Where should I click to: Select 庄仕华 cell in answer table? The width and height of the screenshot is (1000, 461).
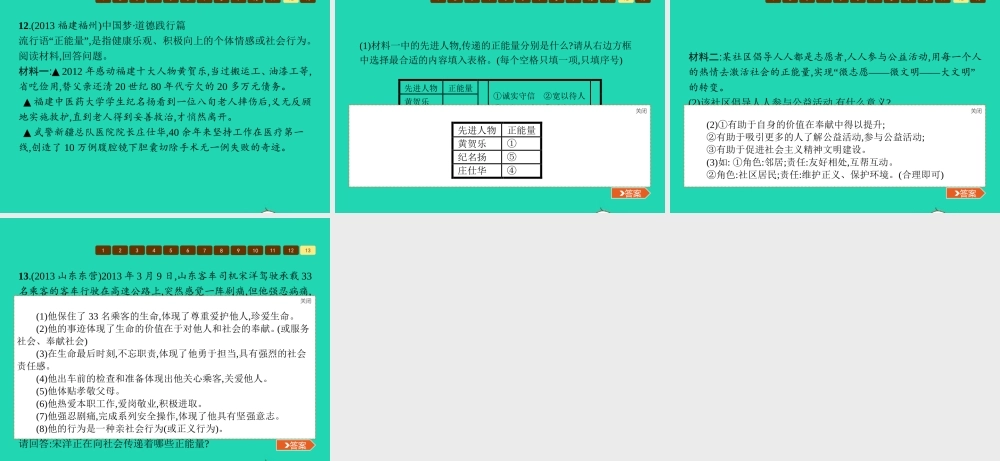click(x=477, y=170)
